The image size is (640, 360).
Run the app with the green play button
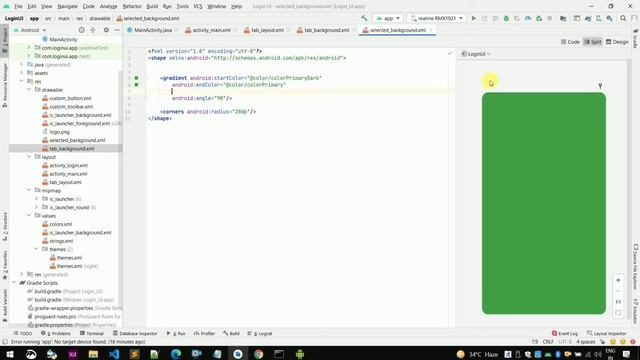click(x=473, y=18)
